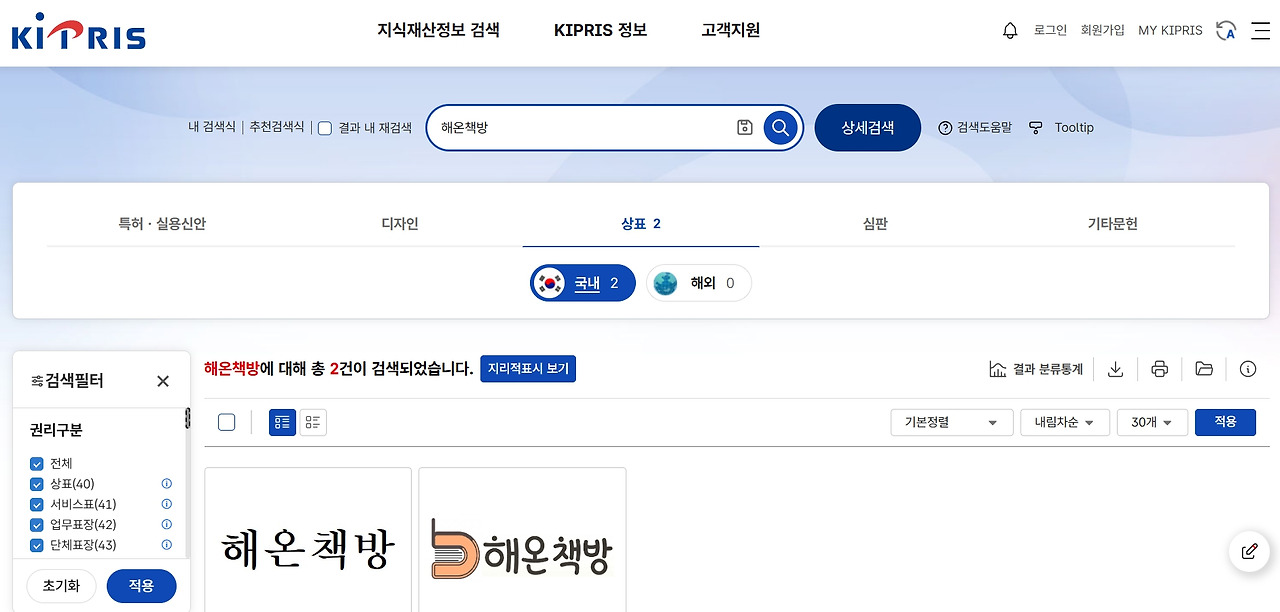Switch to the 상표 2 tab
This screenshot has width=1280, height=612.
tap(641, 224)
